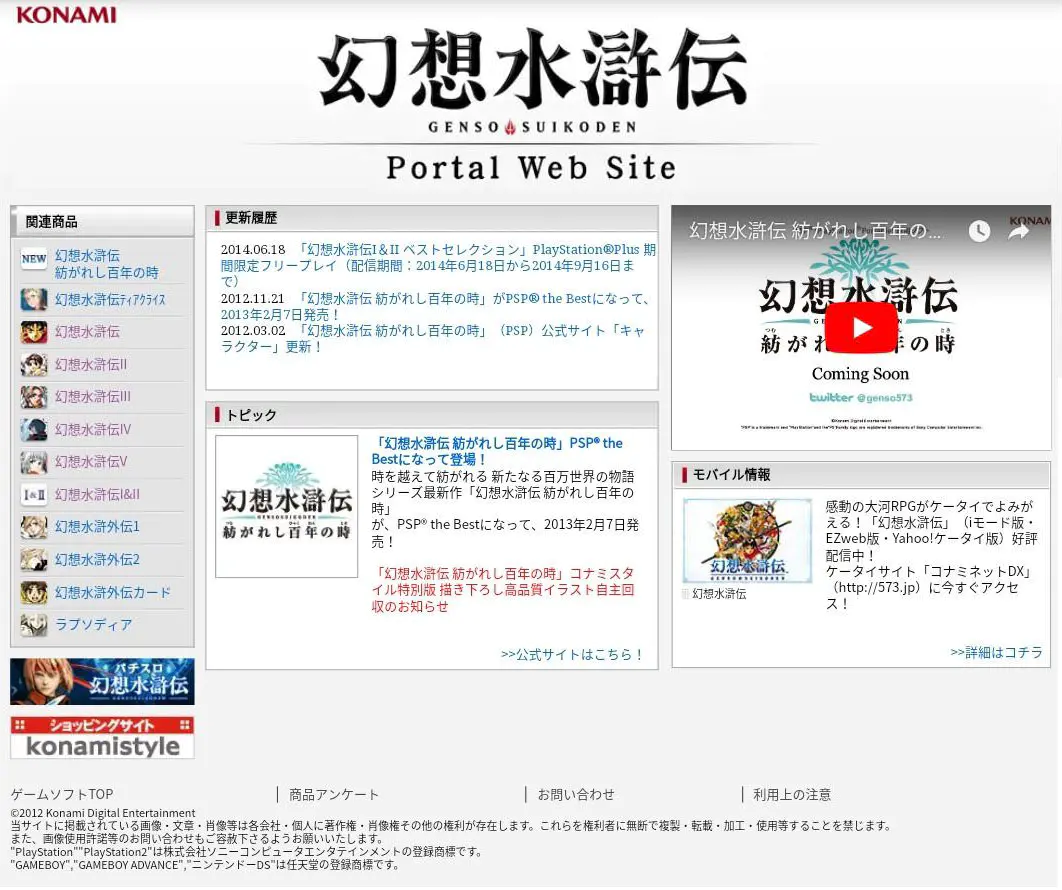Click the NEW badge icon in related products
Viewport: 1062px width, 890px height.
tap(34, 258)
